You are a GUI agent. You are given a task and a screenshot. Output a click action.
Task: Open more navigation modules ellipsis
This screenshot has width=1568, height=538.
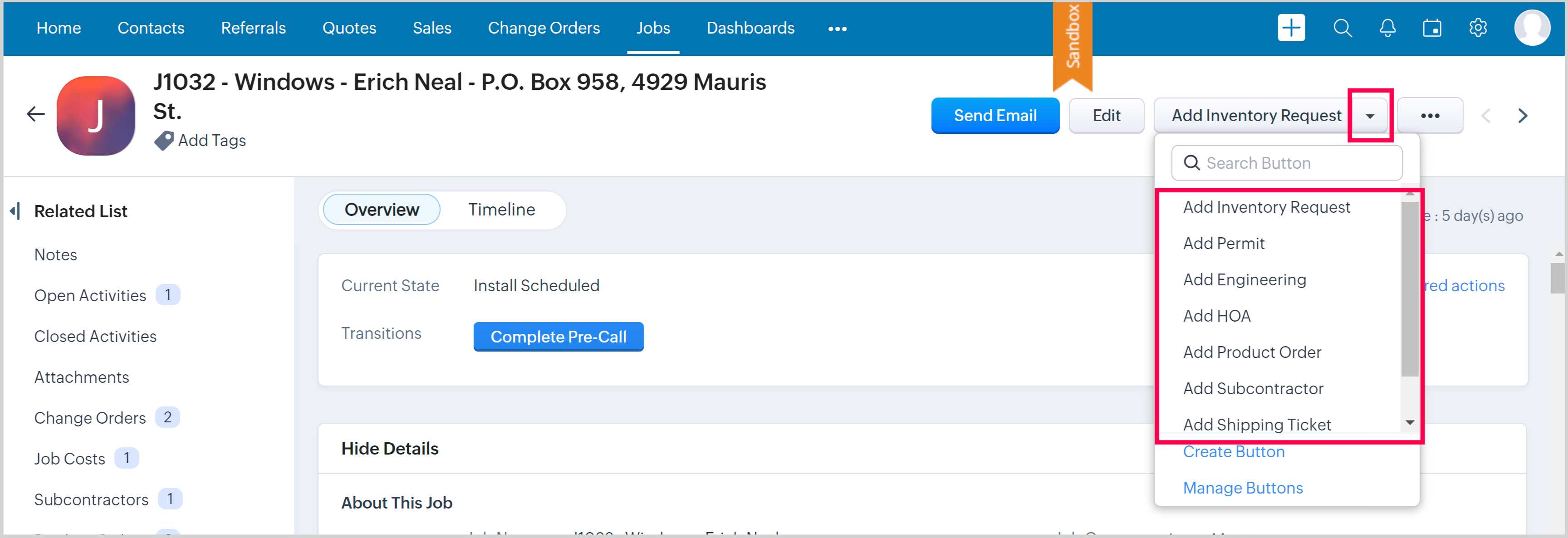[x=837, y=29]
